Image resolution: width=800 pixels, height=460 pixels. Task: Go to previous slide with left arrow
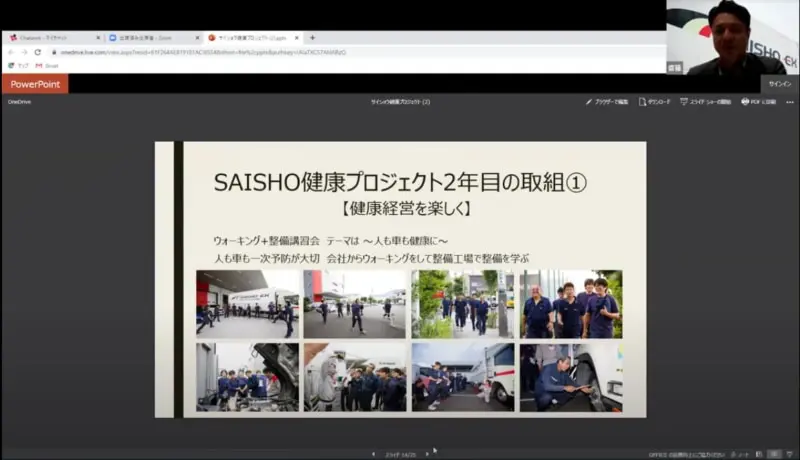373,454
